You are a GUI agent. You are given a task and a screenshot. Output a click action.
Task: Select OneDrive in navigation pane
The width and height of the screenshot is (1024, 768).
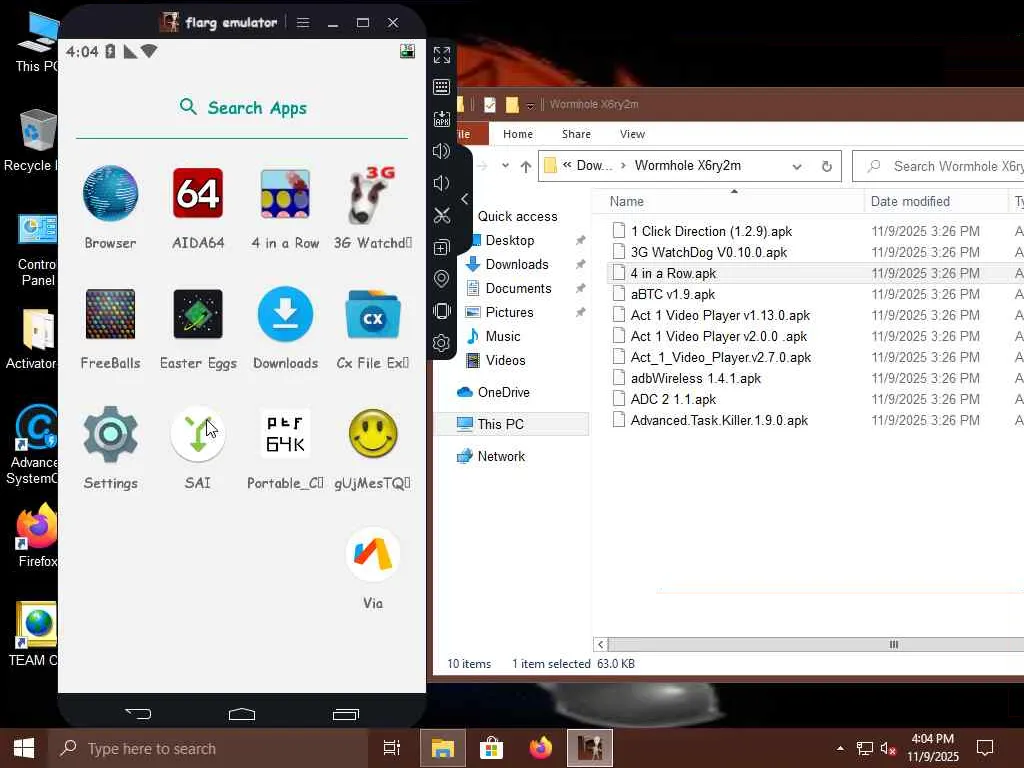tap(503, 392)
